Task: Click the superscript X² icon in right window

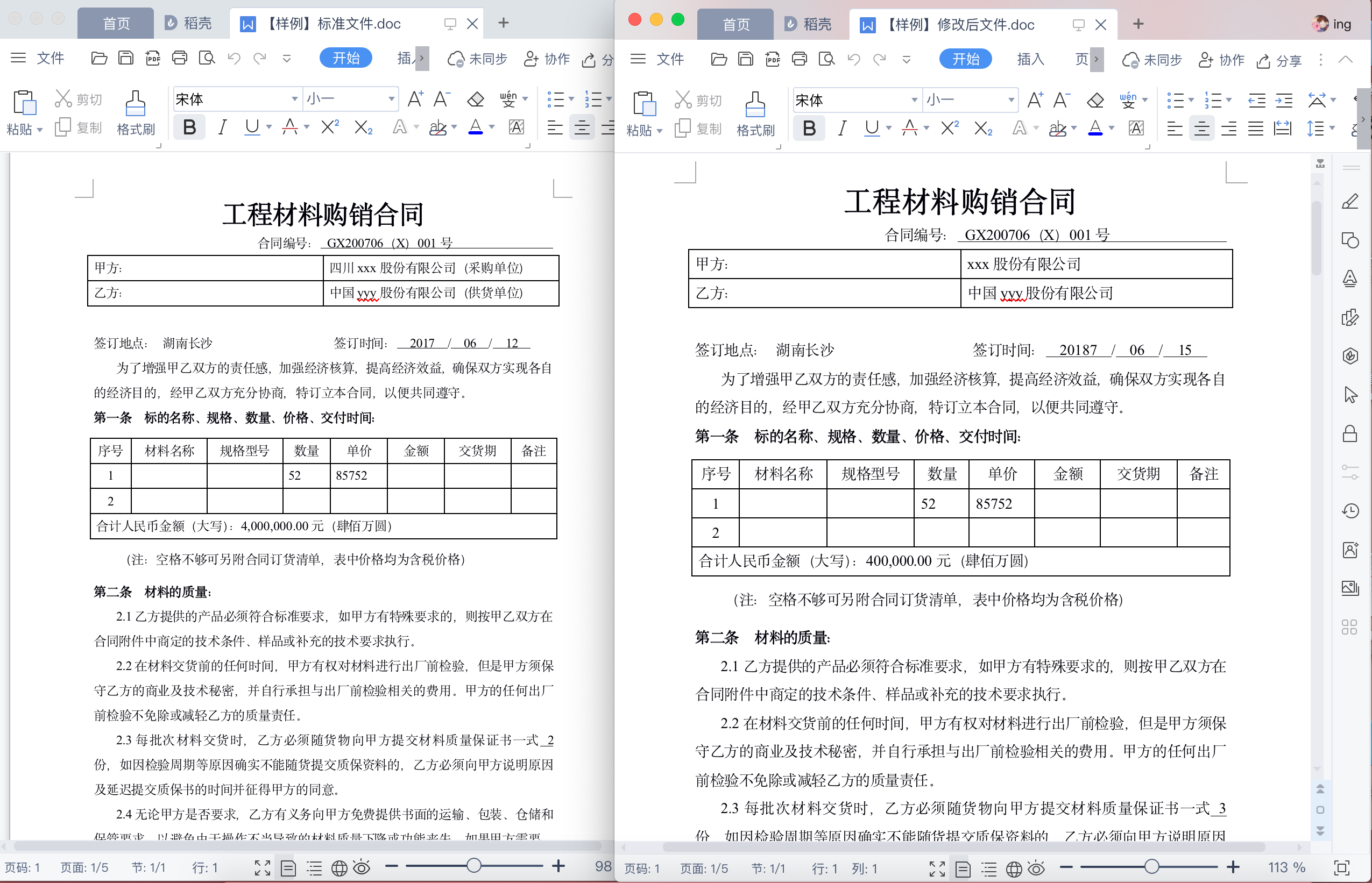Action: point(950,129)
